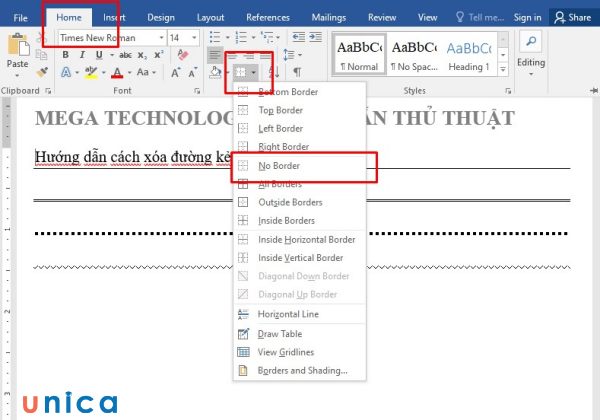
Task: Toggle Italic formatting
Action: [x=82, y=55]
